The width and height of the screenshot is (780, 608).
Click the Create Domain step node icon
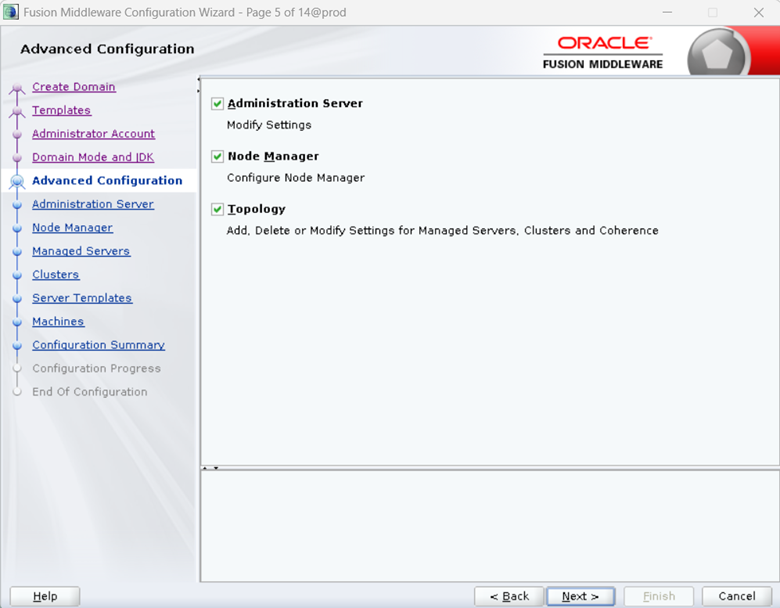tap(17, 89)
